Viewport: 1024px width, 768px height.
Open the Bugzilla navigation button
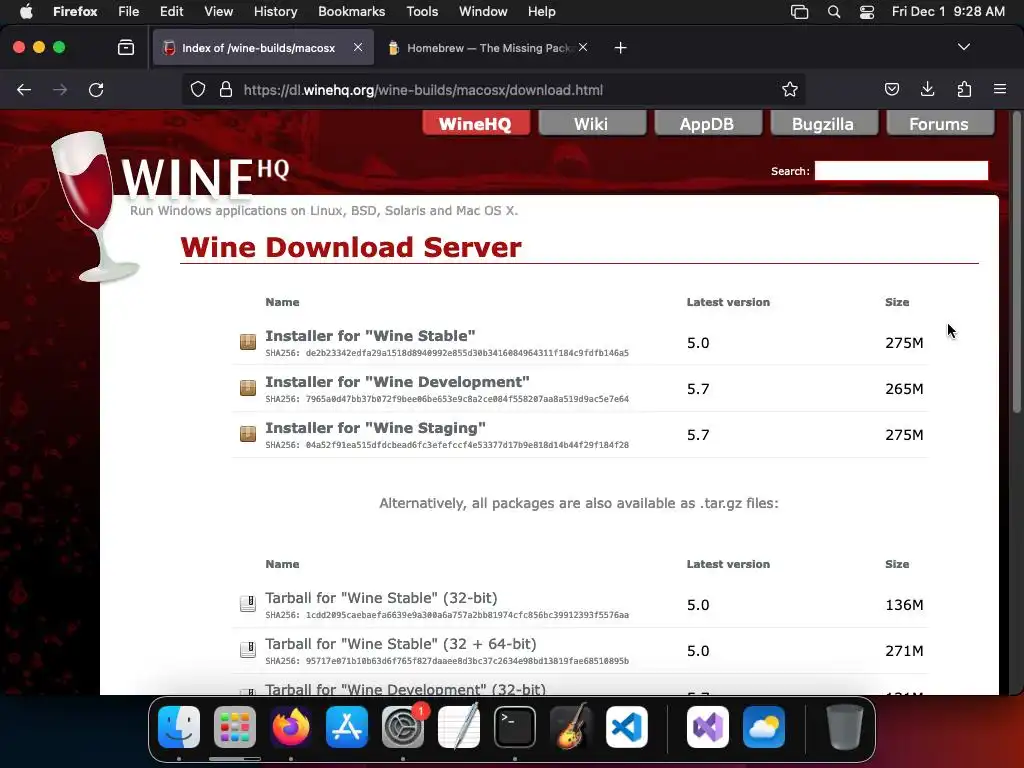coord(823,123)
